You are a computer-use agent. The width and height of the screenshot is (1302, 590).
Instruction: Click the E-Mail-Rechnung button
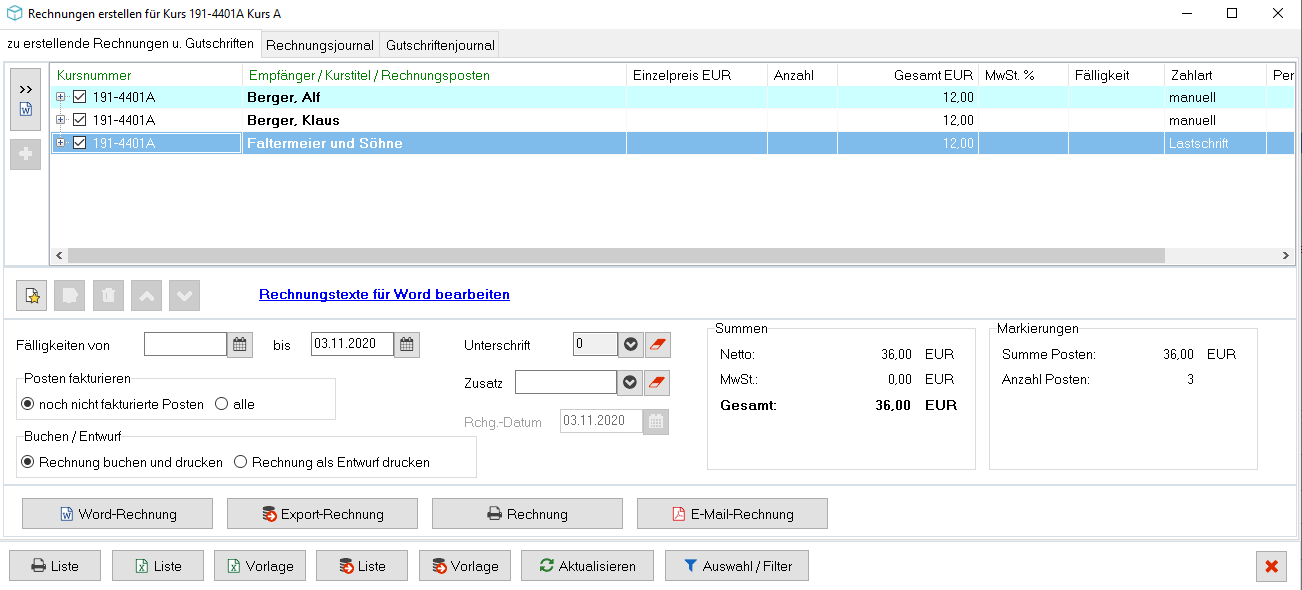pyautogui.click(x=732, y=514)
